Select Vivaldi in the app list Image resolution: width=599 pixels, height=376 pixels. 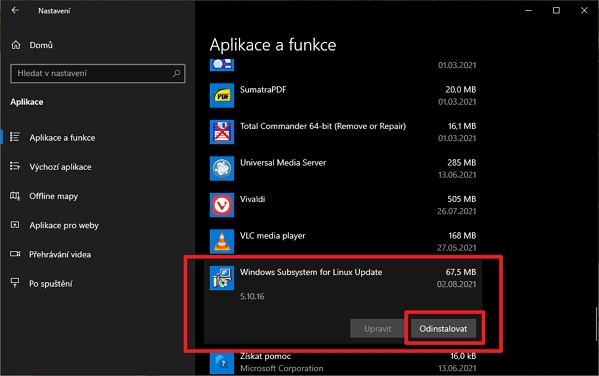pos(253,199)
